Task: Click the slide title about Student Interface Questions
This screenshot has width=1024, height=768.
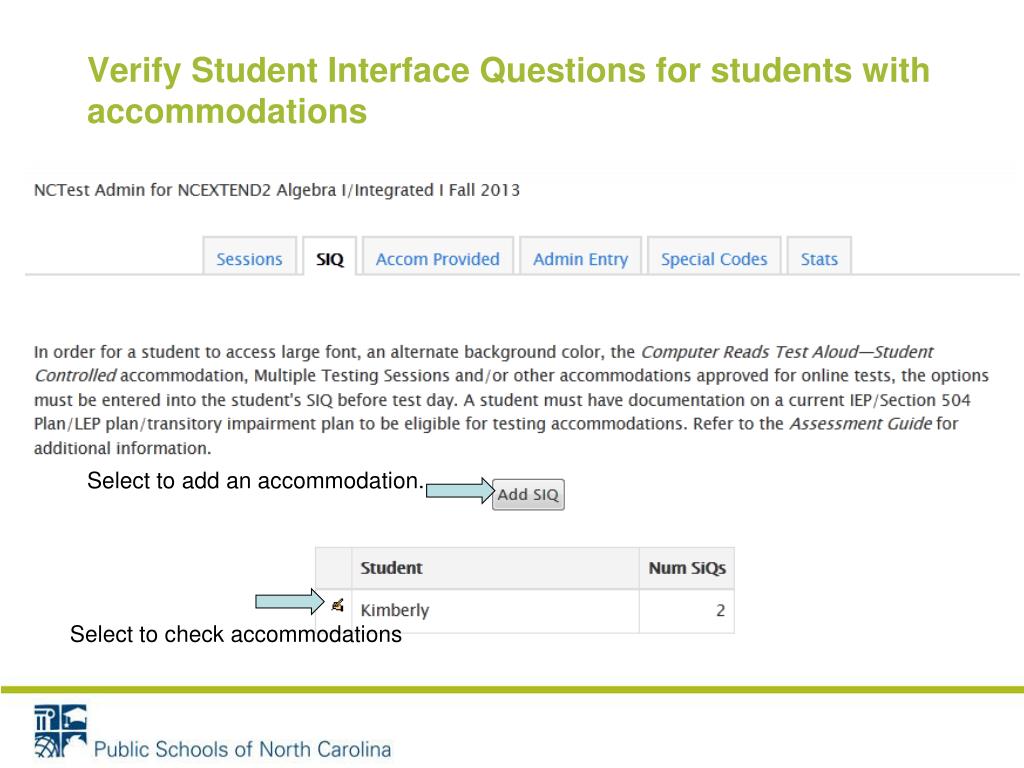Action: 508,90
